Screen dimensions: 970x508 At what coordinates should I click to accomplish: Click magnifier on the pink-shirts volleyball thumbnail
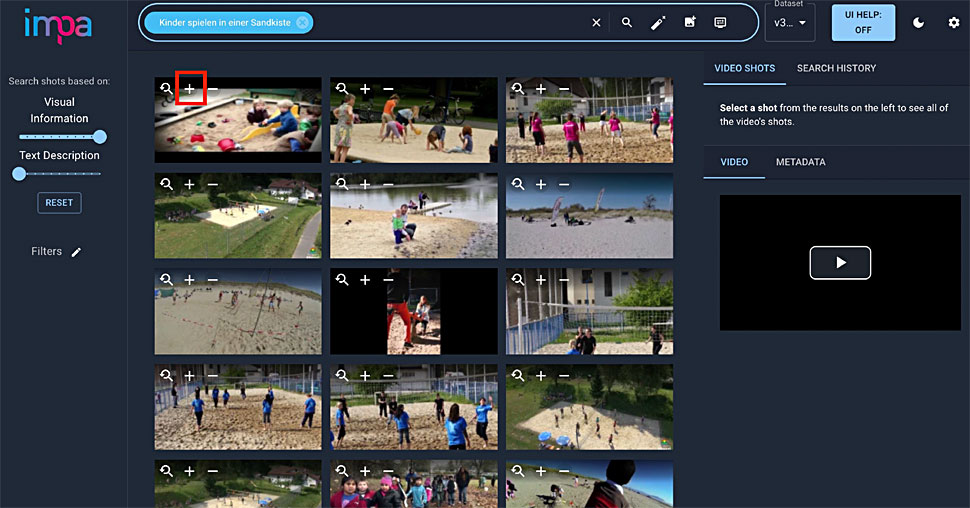tap(518, 89)
